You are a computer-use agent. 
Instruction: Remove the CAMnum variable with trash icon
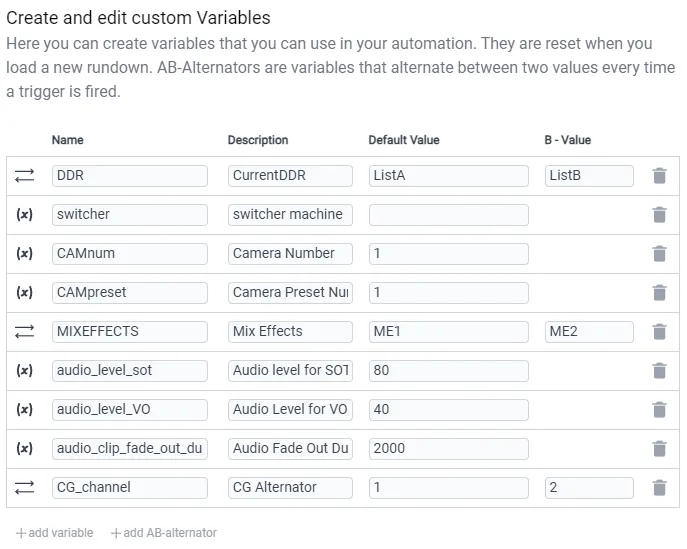click(x=659, y=254)
